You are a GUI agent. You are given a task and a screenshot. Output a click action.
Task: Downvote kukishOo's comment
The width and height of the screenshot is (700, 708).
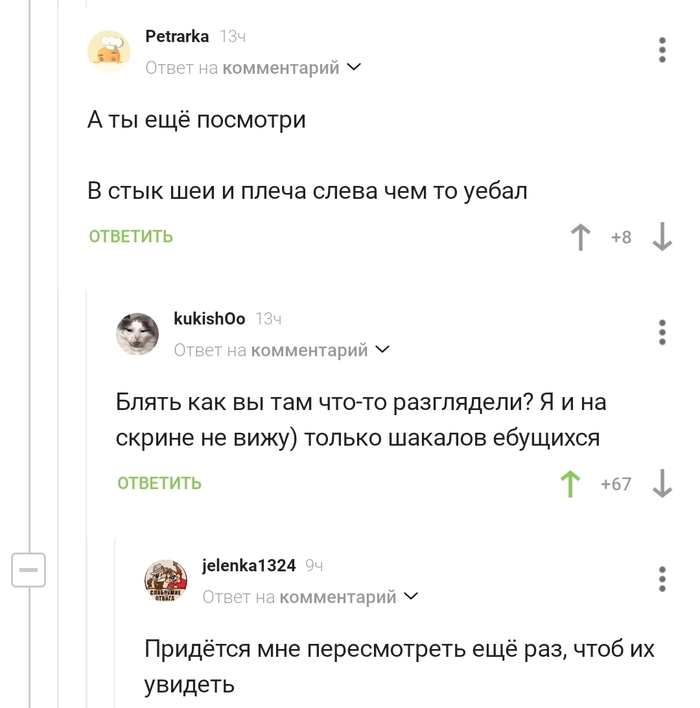point(661,484)
